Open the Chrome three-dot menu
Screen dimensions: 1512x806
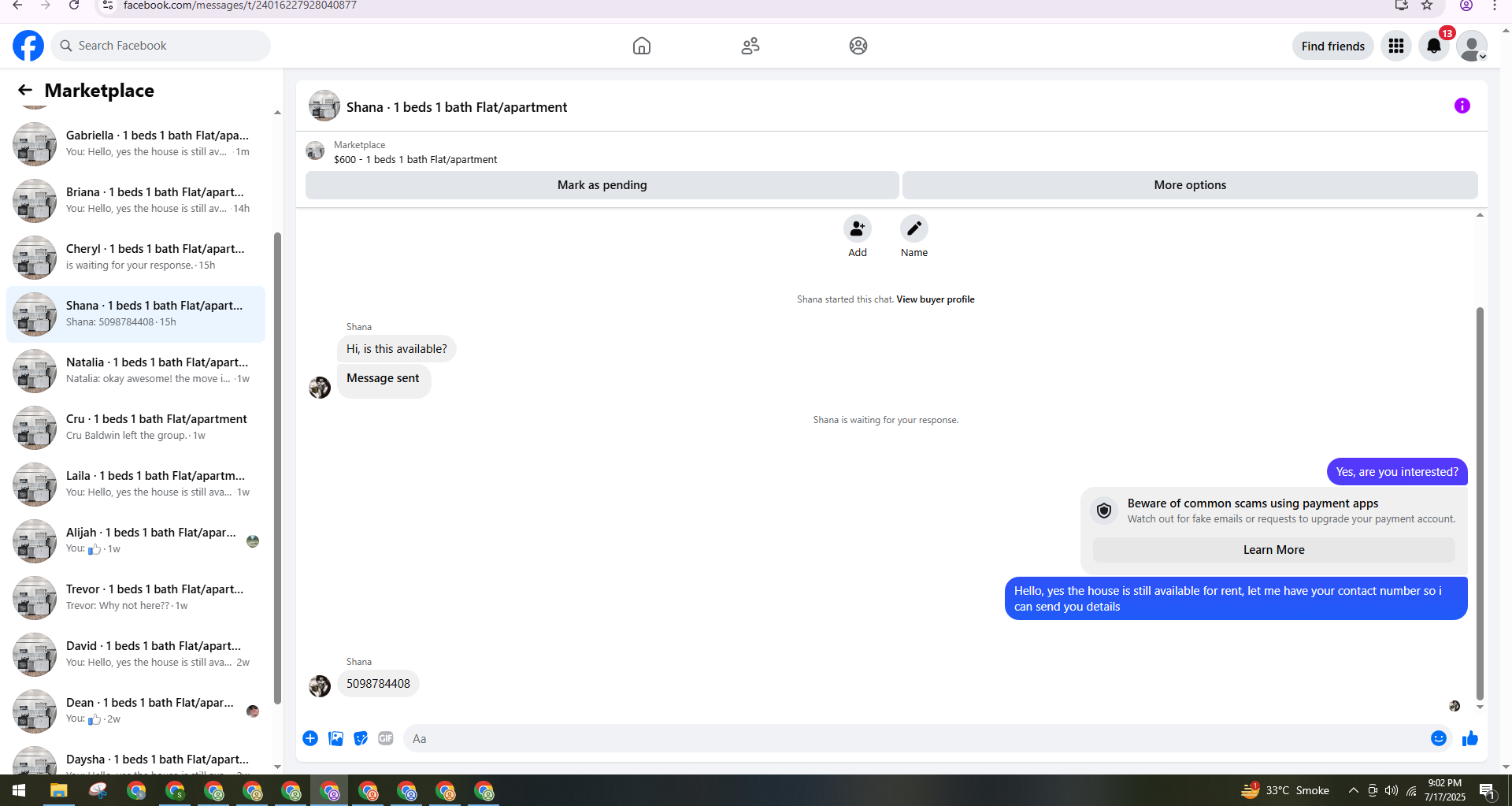[1495, 6]
